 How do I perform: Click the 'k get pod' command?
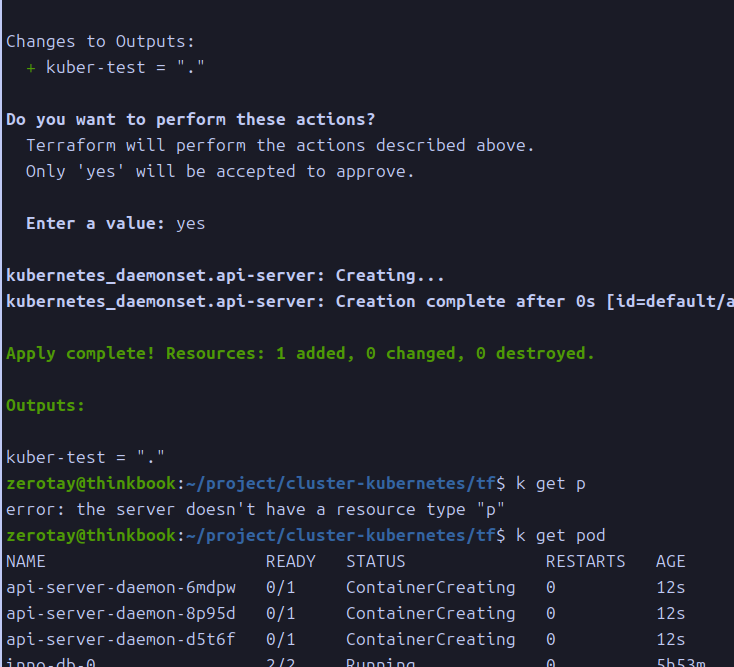coord(560,535)
